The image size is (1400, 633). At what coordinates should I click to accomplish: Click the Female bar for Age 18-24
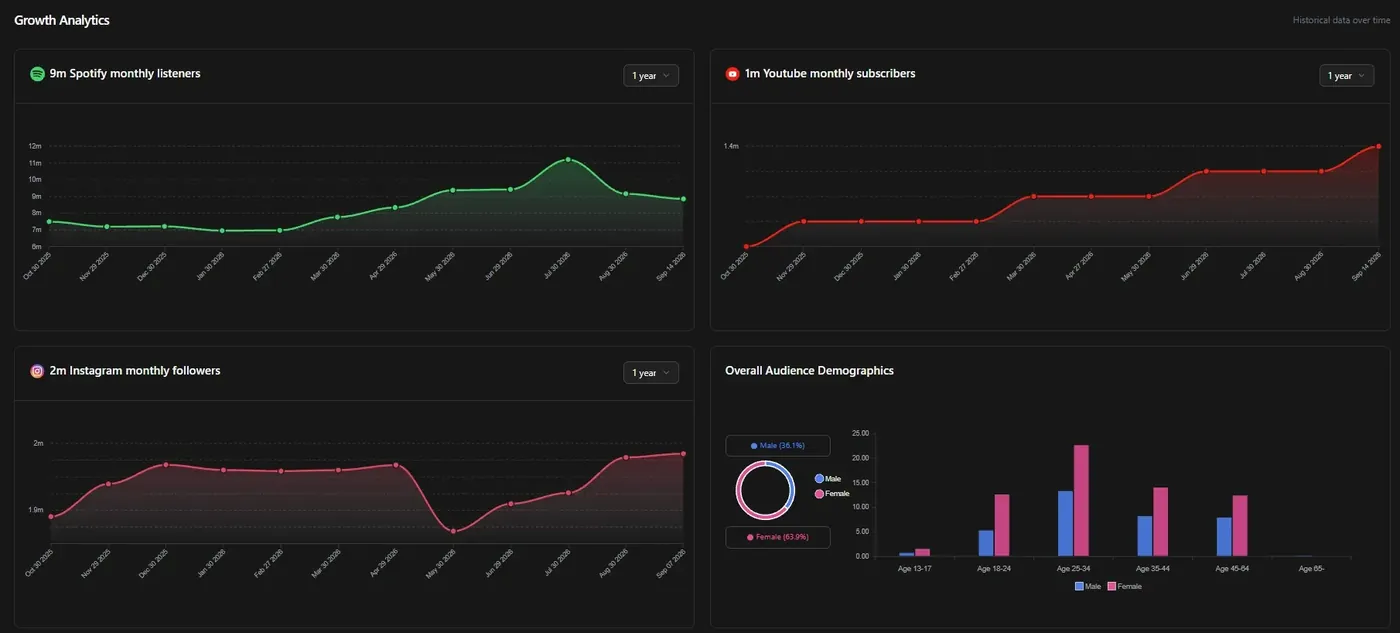[x=1002, y=526]
